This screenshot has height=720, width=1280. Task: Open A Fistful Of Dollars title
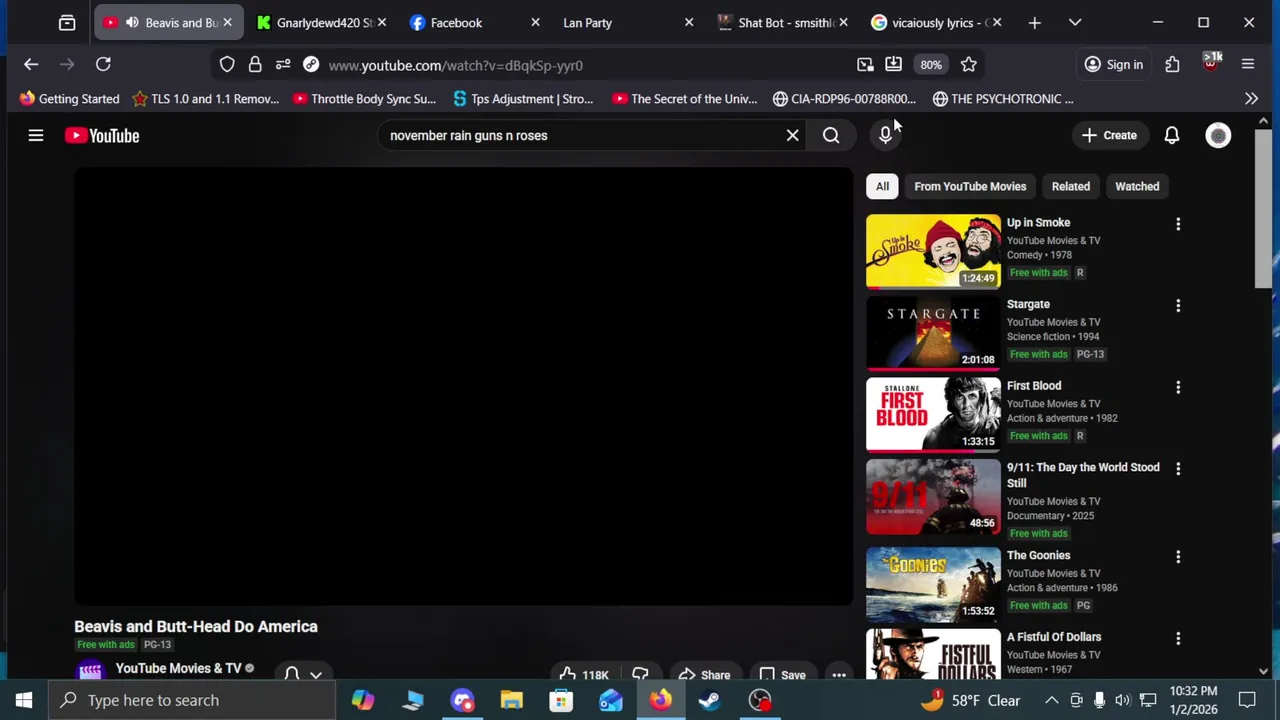[1054, 637]
